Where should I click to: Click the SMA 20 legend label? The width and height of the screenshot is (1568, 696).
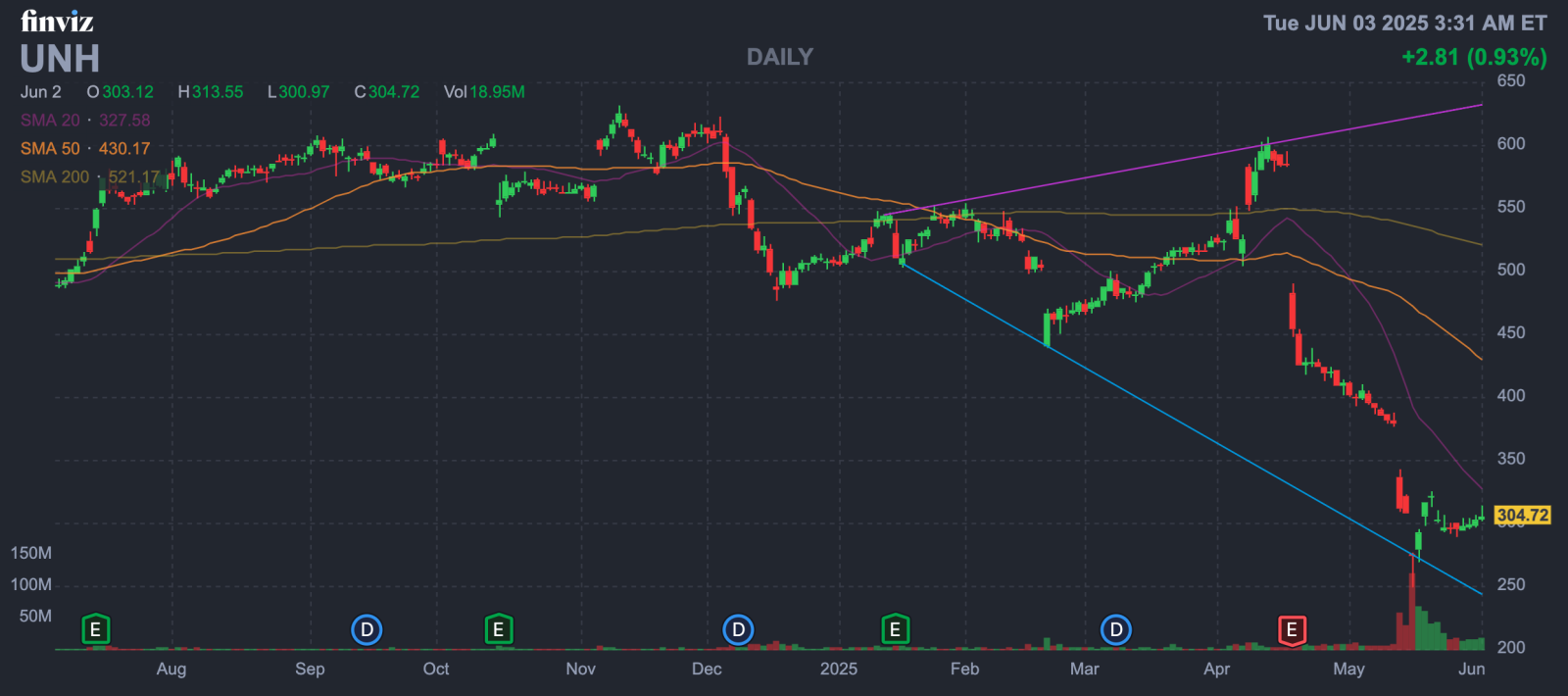(50, 120)
